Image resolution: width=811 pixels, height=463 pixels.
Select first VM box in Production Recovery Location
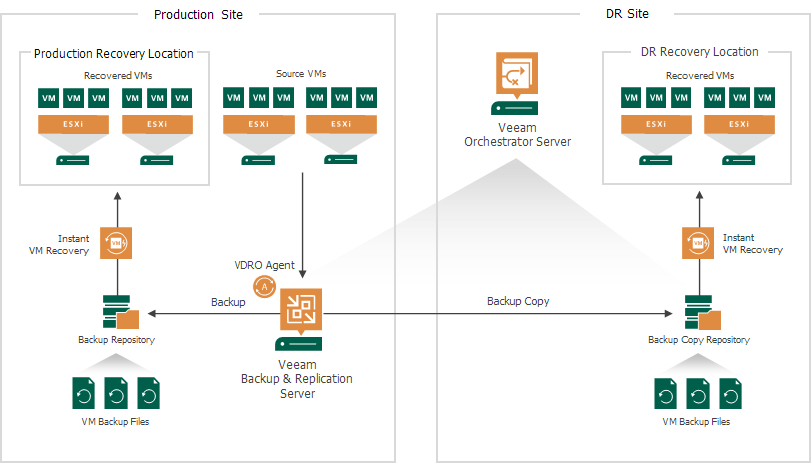coord(49,98)
